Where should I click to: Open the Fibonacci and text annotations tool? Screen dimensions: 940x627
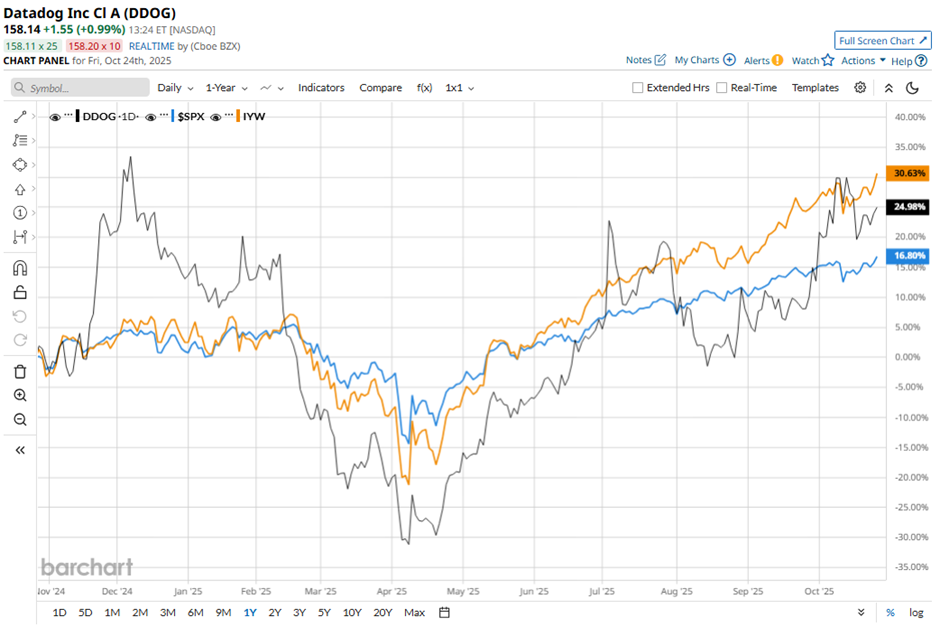click(x=20, y=140)
